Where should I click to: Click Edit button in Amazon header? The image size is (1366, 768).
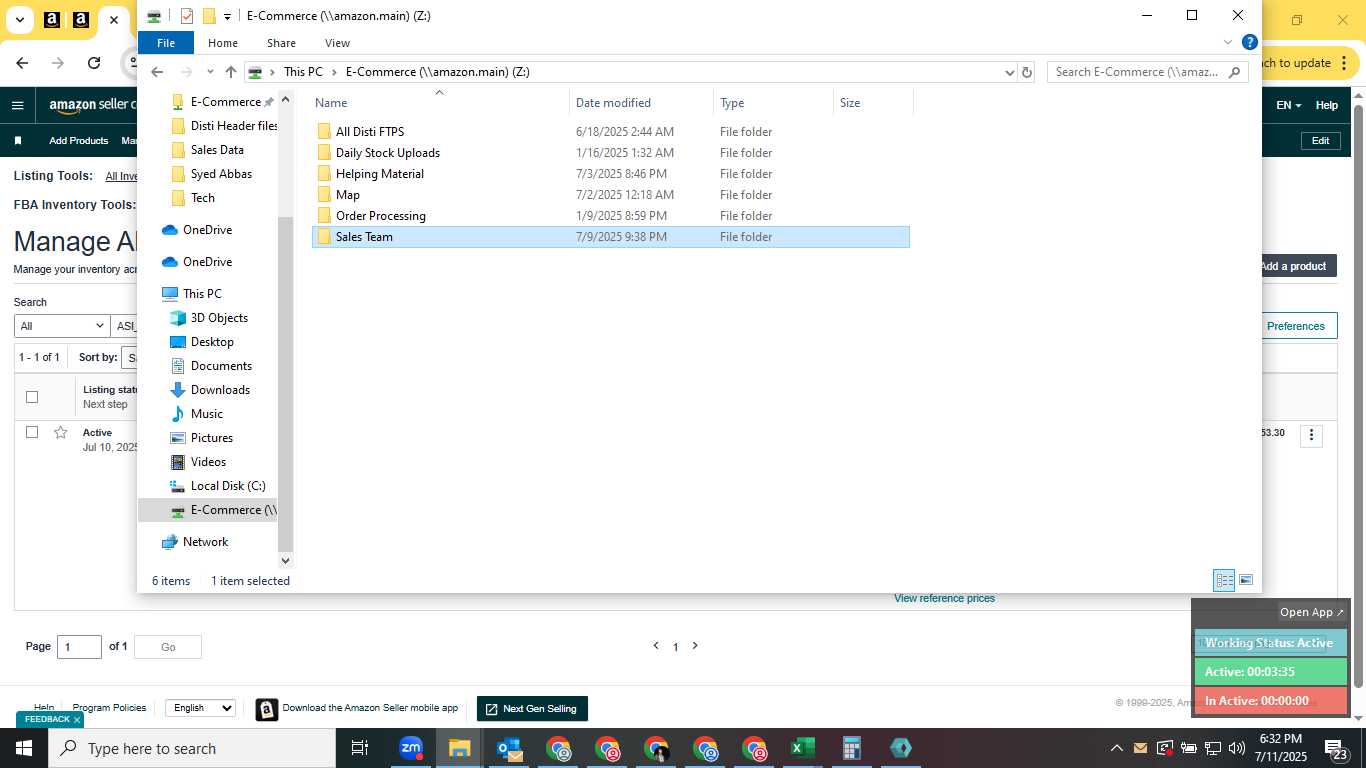coord(1320,141)
